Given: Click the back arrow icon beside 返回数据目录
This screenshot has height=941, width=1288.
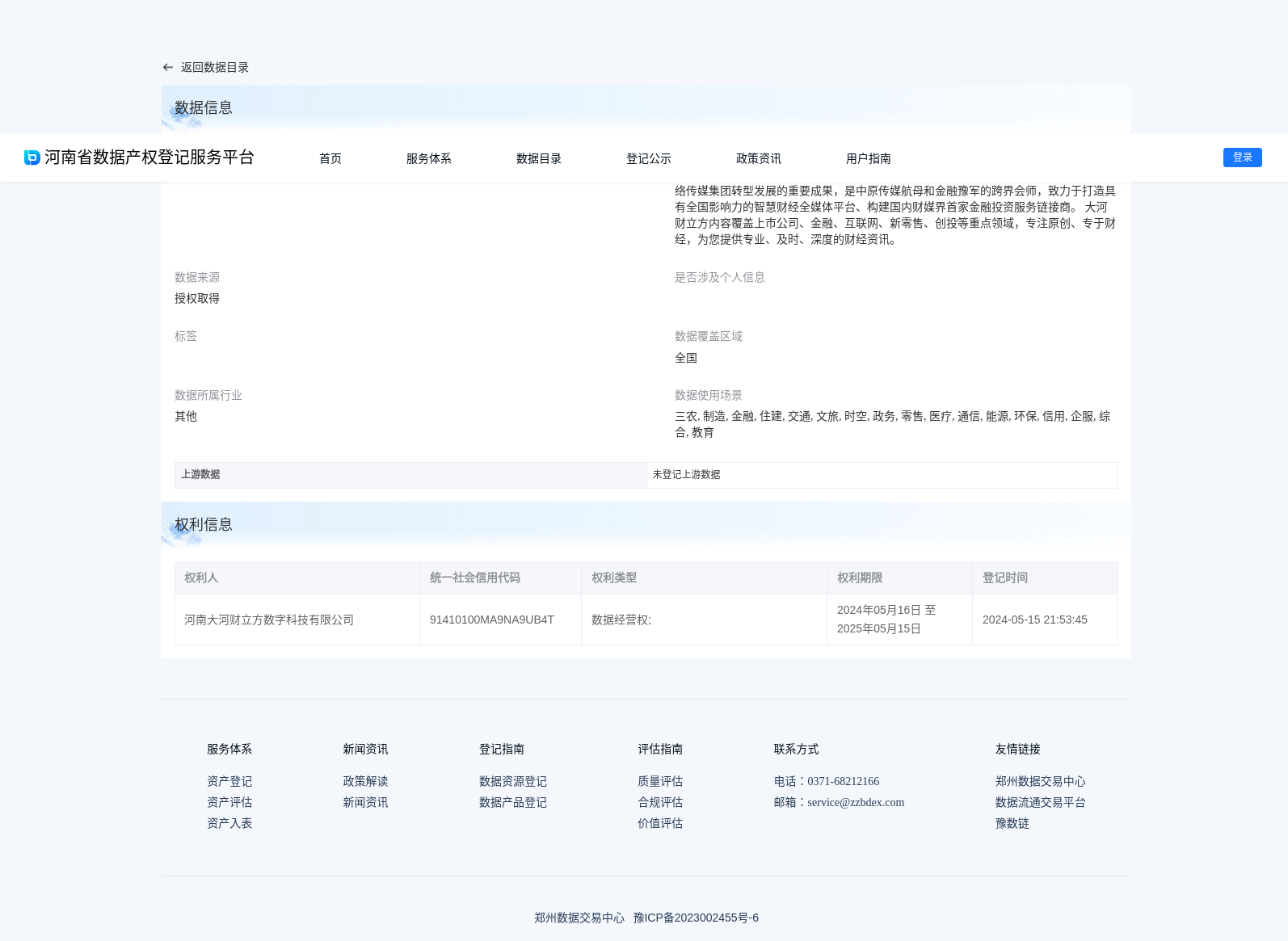Looking at the screenshot, I should point(168,68).
